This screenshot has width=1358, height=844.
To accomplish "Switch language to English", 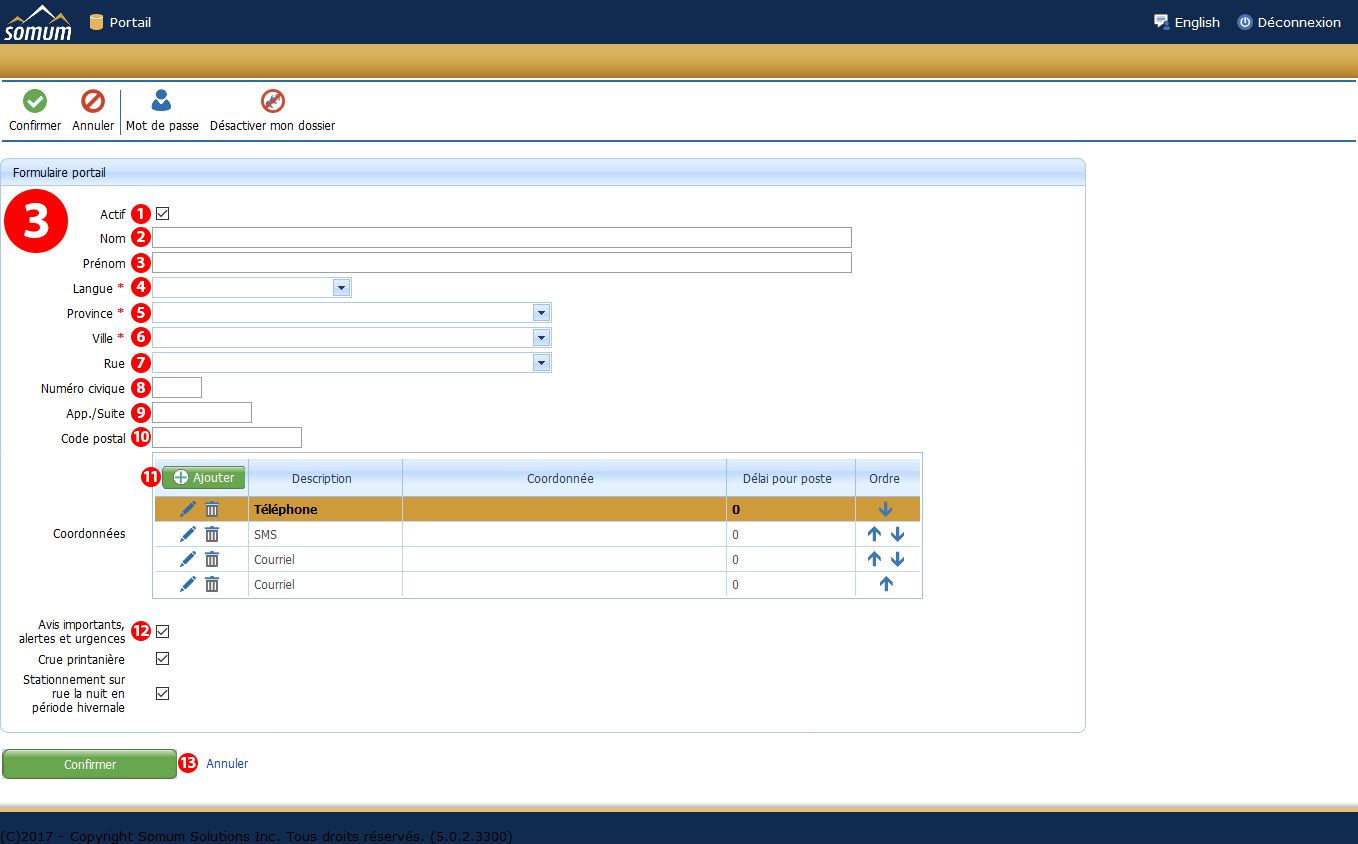I will 1196,22.
